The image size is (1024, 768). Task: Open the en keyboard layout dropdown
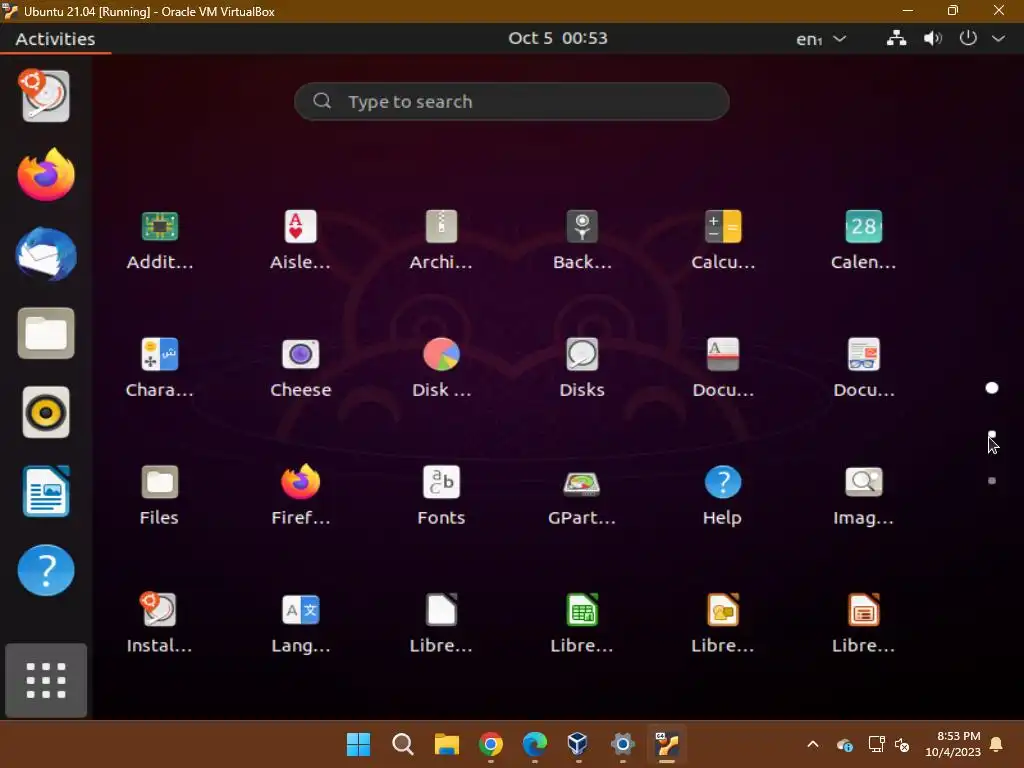(822, 39)
